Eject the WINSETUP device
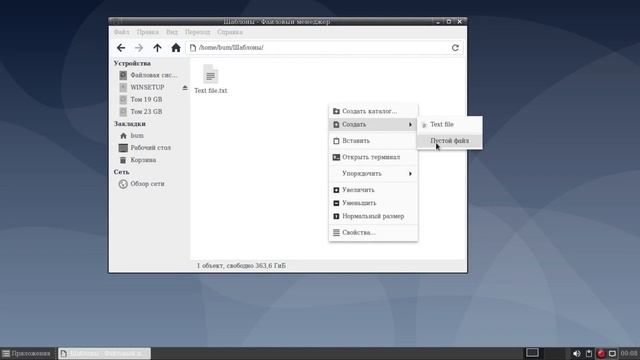 click(185, 87)
